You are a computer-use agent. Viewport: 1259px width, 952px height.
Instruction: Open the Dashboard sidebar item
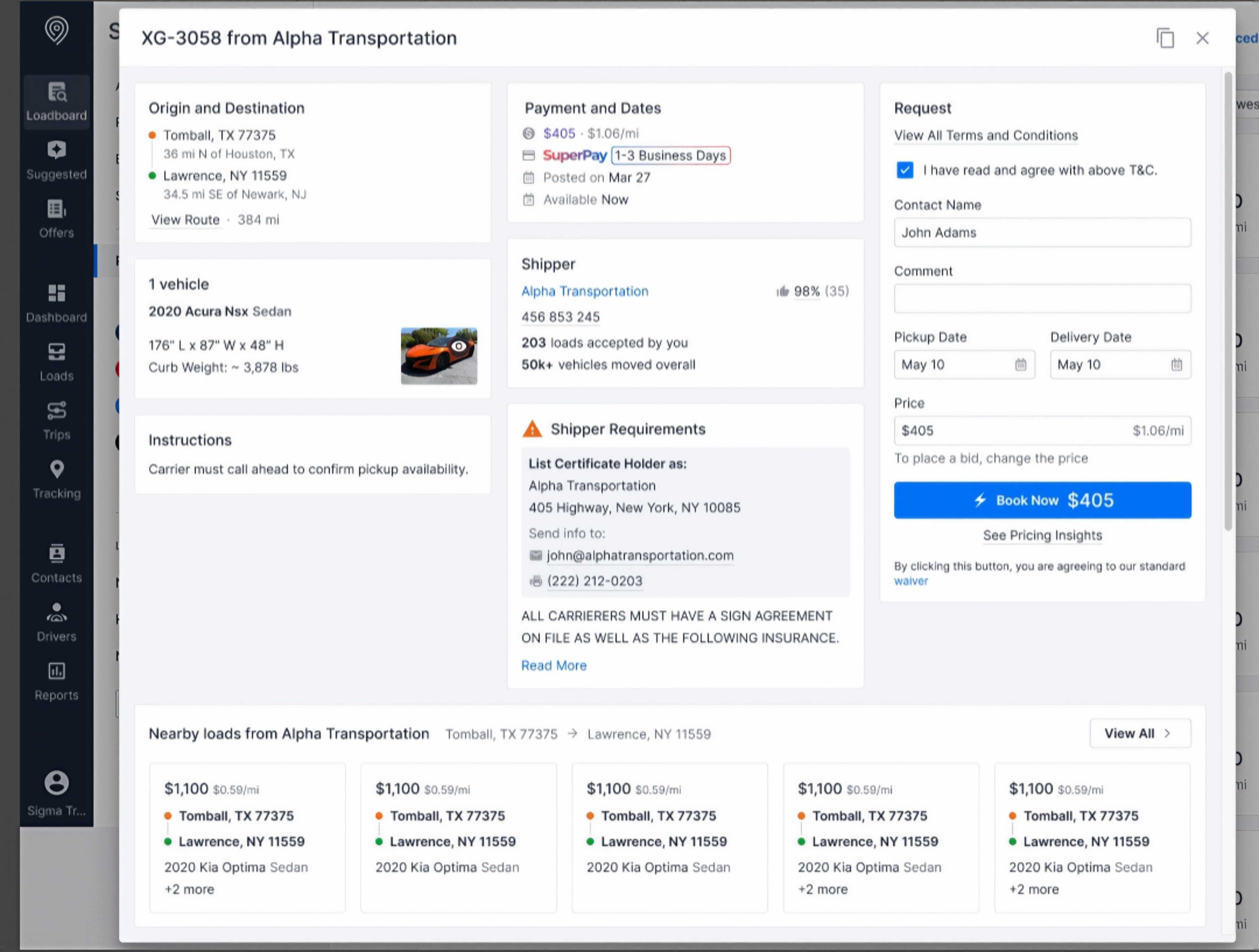click(56, 304)
